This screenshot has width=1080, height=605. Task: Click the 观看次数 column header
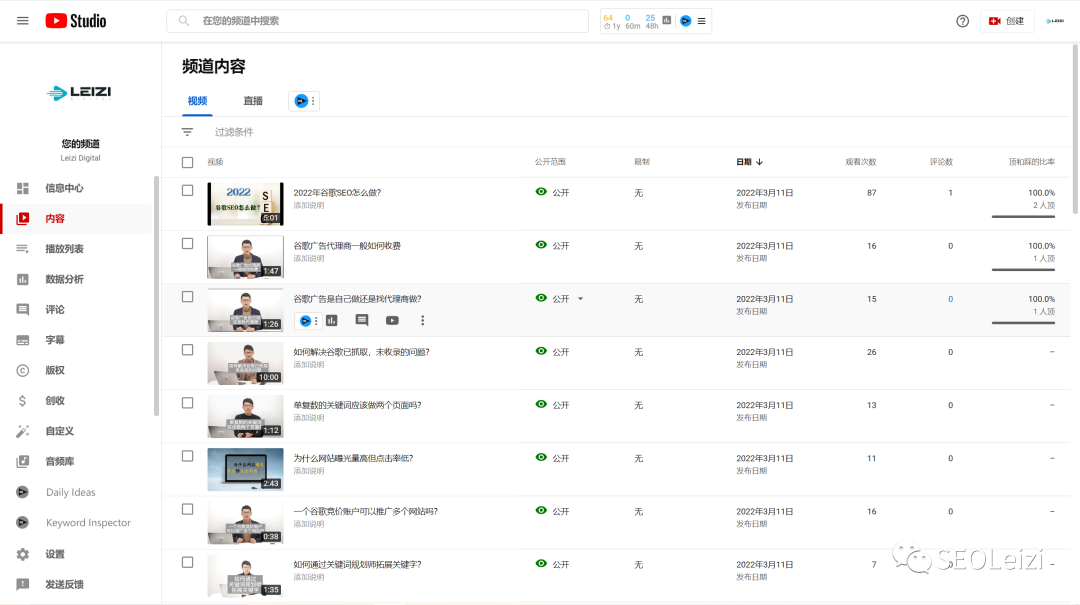pos(861,162)
